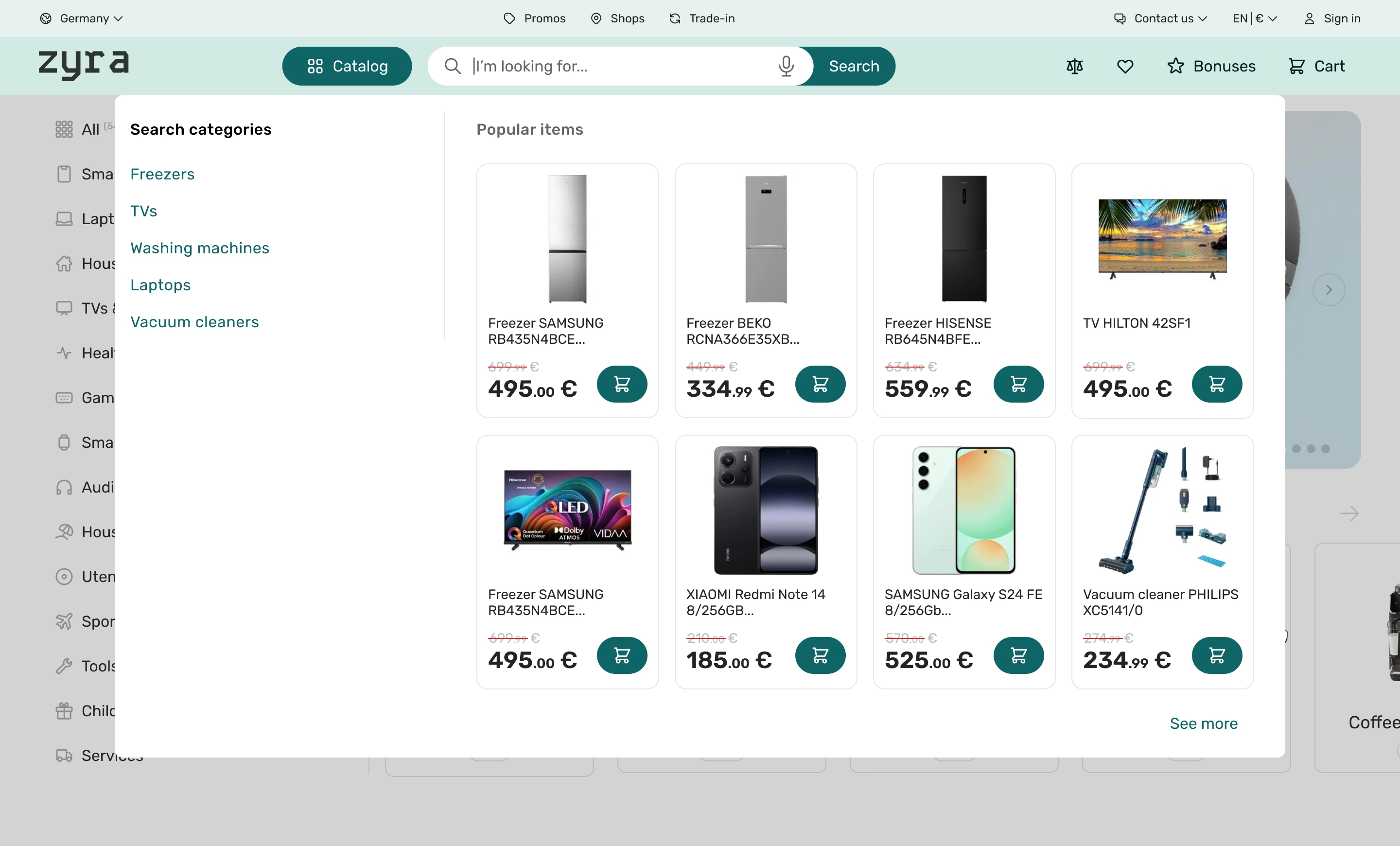Open the Cart
This screenshot has width=1400, height=846.
[1316, 67]
